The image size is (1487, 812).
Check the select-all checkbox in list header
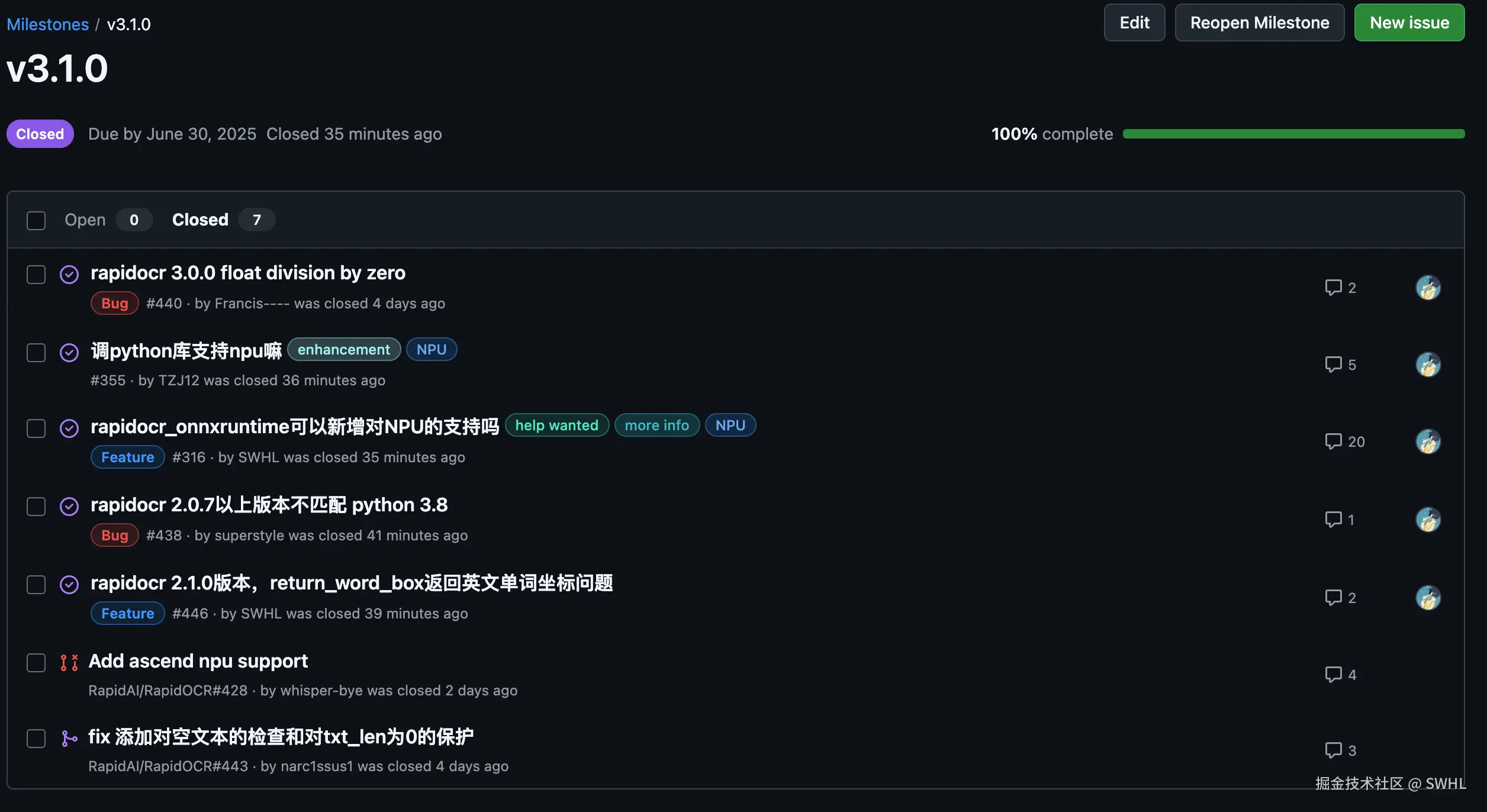point(36,220)
